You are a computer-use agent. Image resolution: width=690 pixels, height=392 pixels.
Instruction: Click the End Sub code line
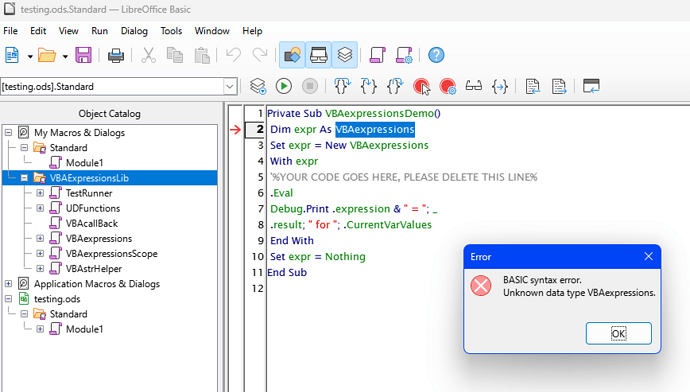pyautogui.click(x=287, y=272)
